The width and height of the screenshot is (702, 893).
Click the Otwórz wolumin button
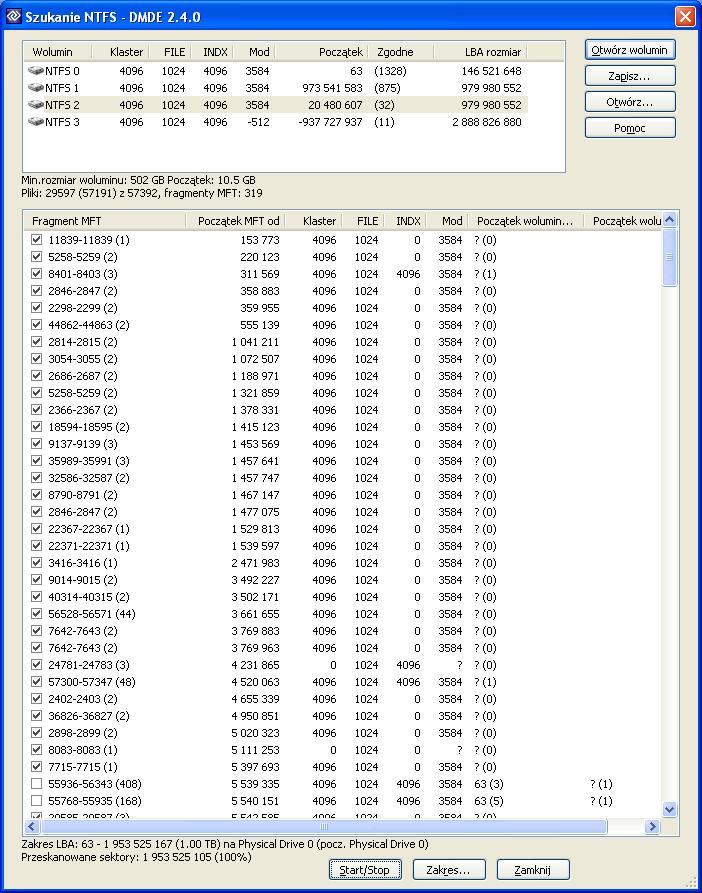point(630,50)
